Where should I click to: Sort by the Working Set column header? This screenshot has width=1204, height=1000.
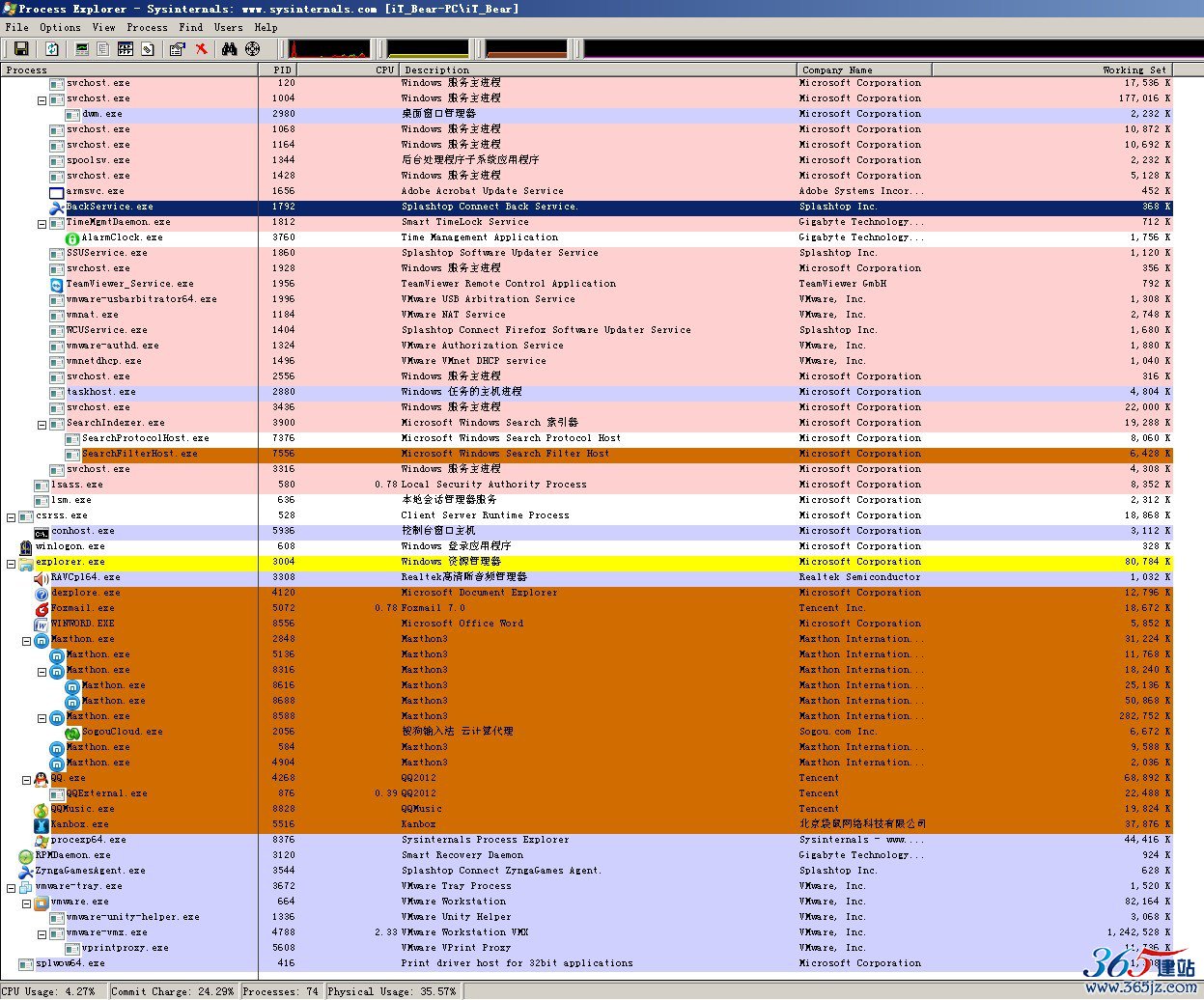pos(1052,69)
